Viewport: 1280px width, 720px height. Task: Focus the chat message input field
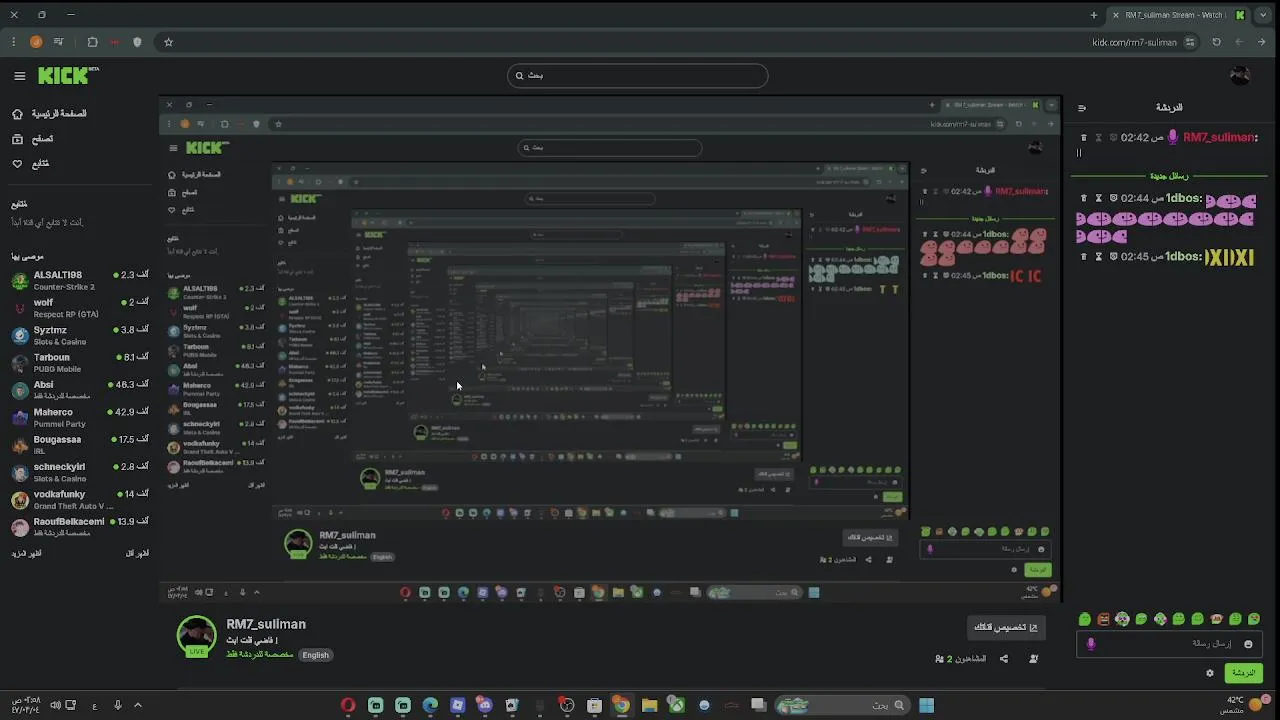1170,644
